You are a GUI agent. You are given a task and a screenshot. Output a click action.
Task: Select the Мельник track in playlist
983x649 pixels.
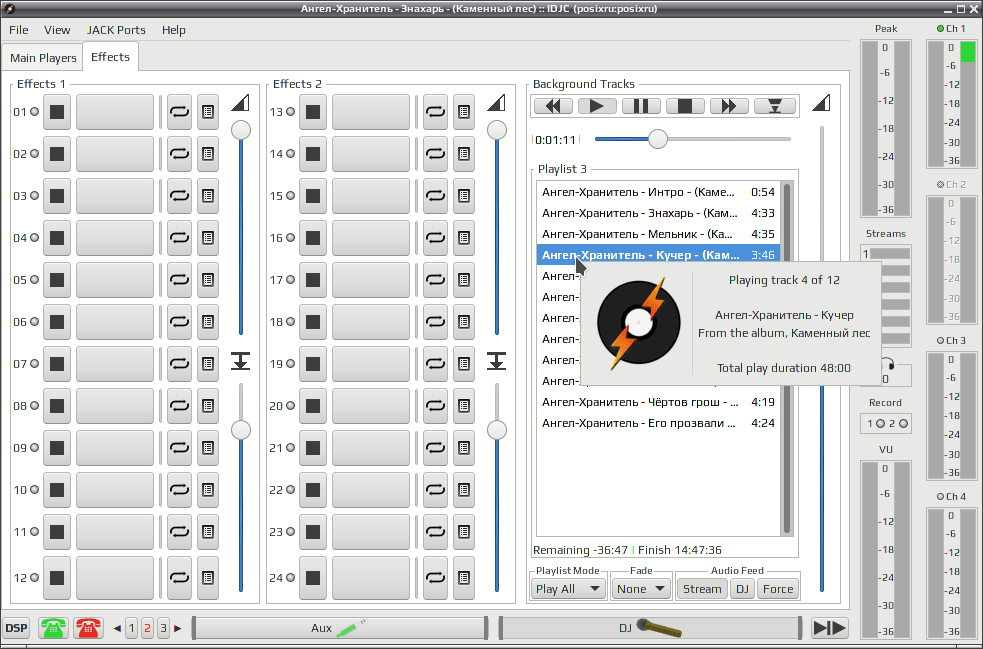click(658, 234)
